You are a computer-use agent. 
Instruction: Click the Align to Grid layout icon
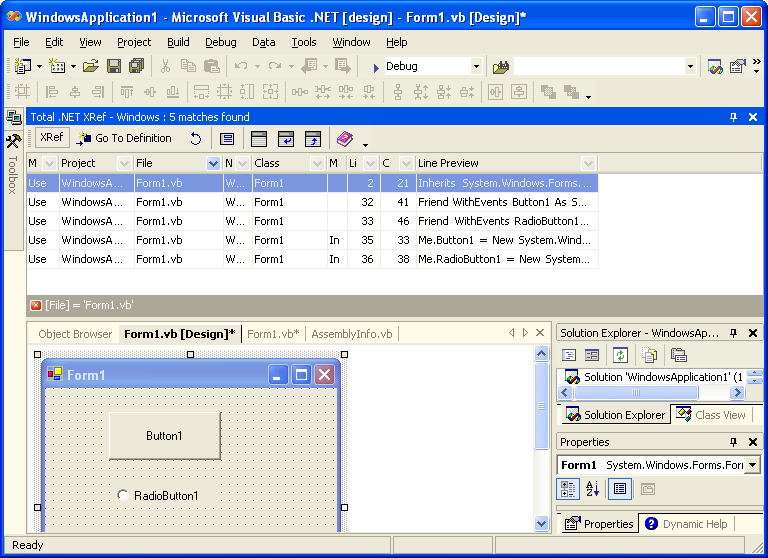(22, 92)
